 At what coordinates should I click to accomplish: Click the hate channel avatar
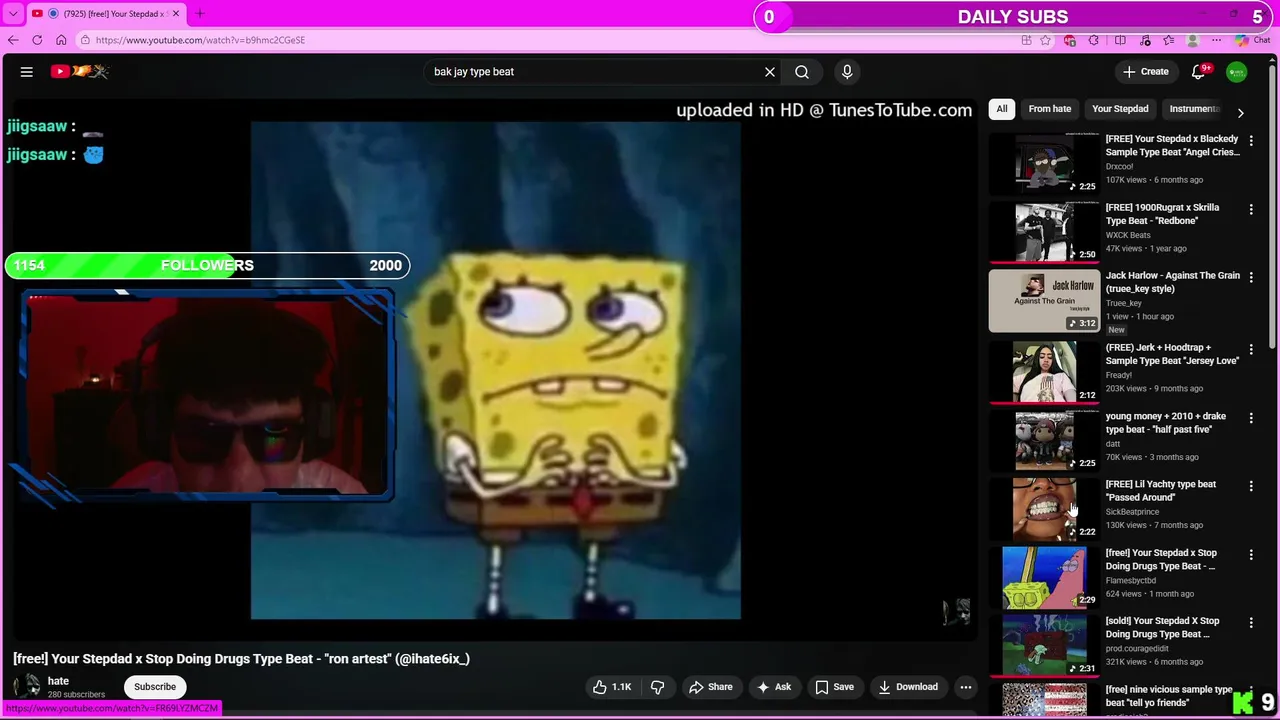coord(27,687)
